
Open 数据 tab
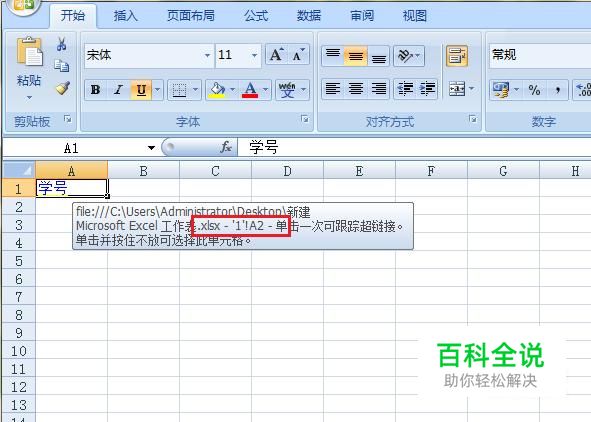pyautogui.click(x=309, y=15)
